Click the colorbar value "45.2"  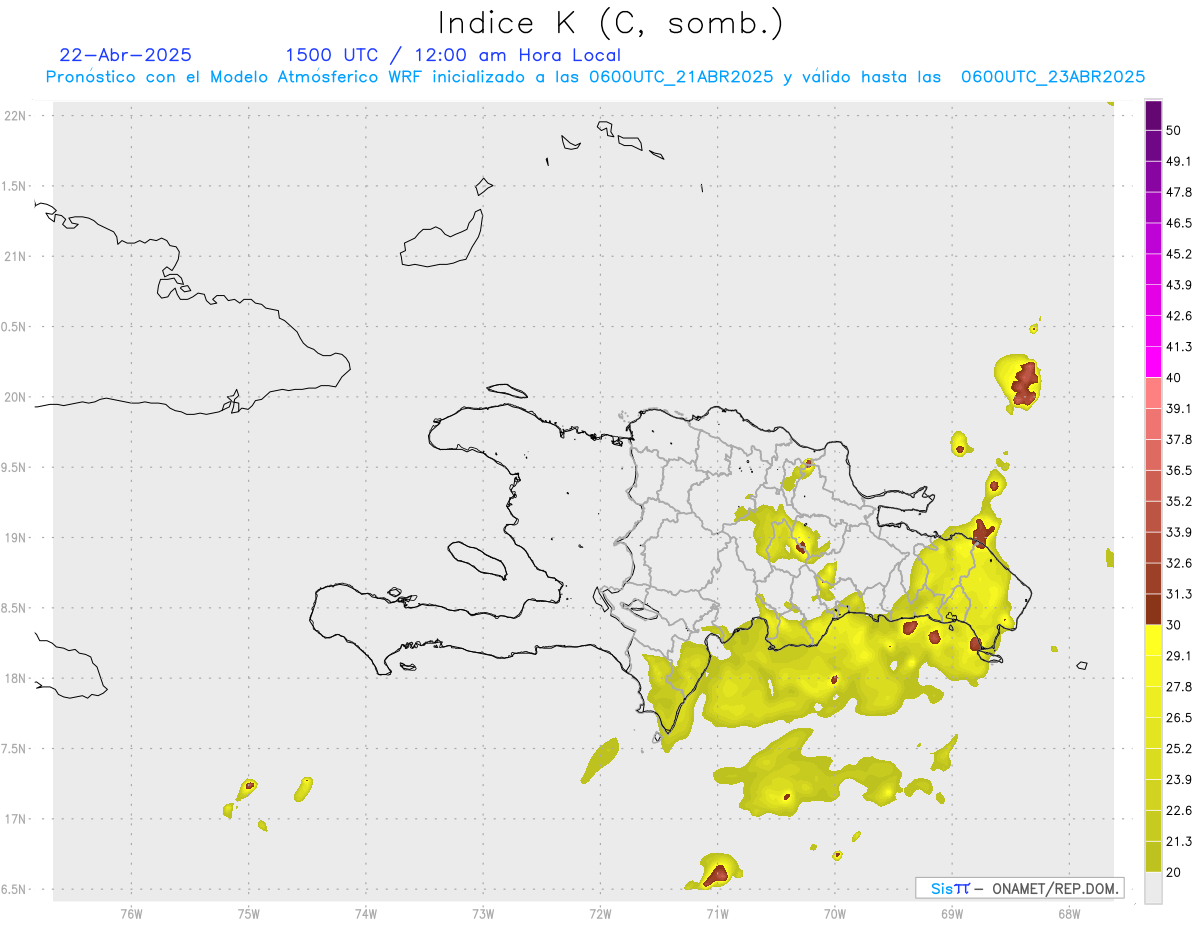tap(1179, 254)
